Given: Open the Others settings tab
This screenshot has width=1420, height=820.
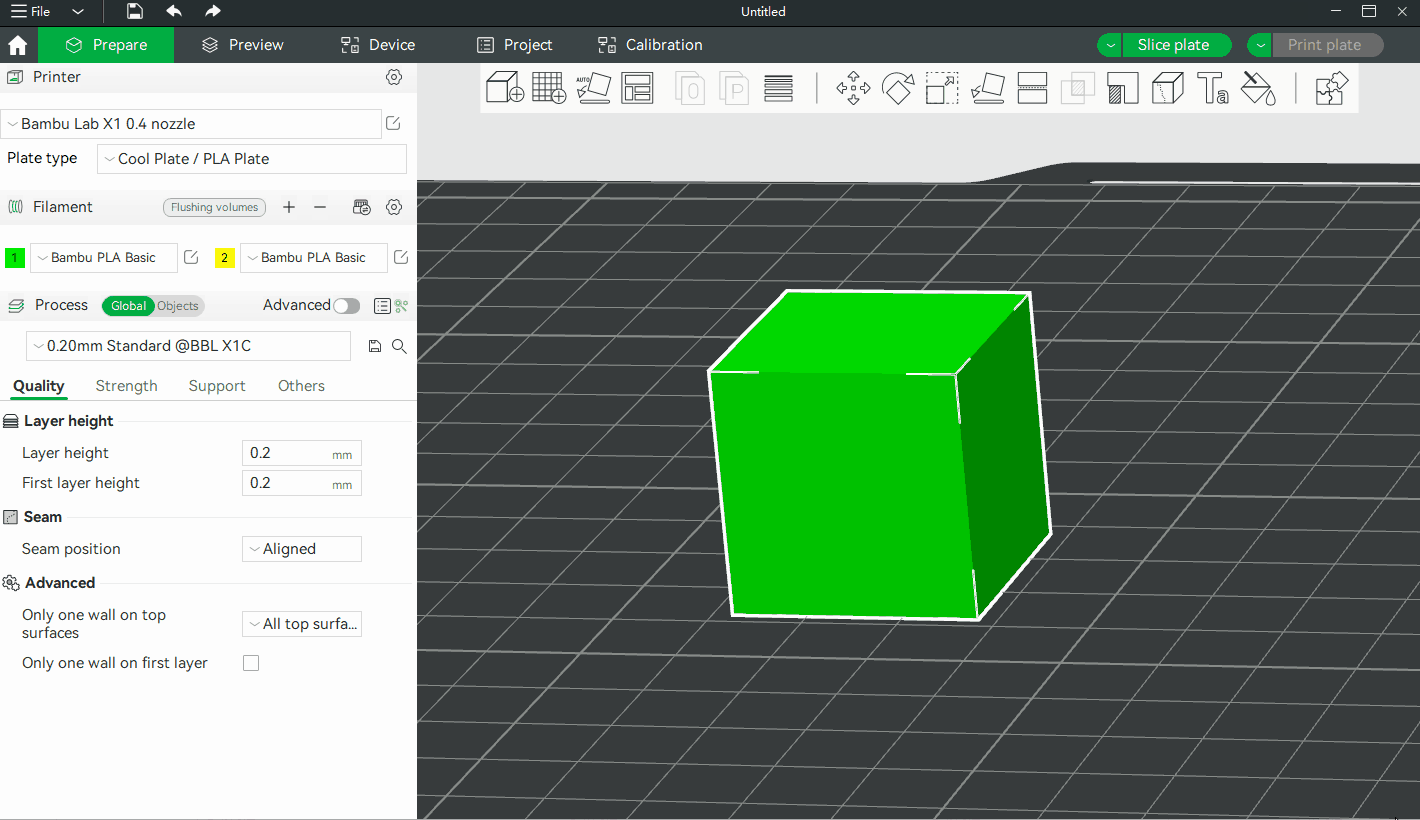Looking at the screenshot, I should tap(301, 386).
